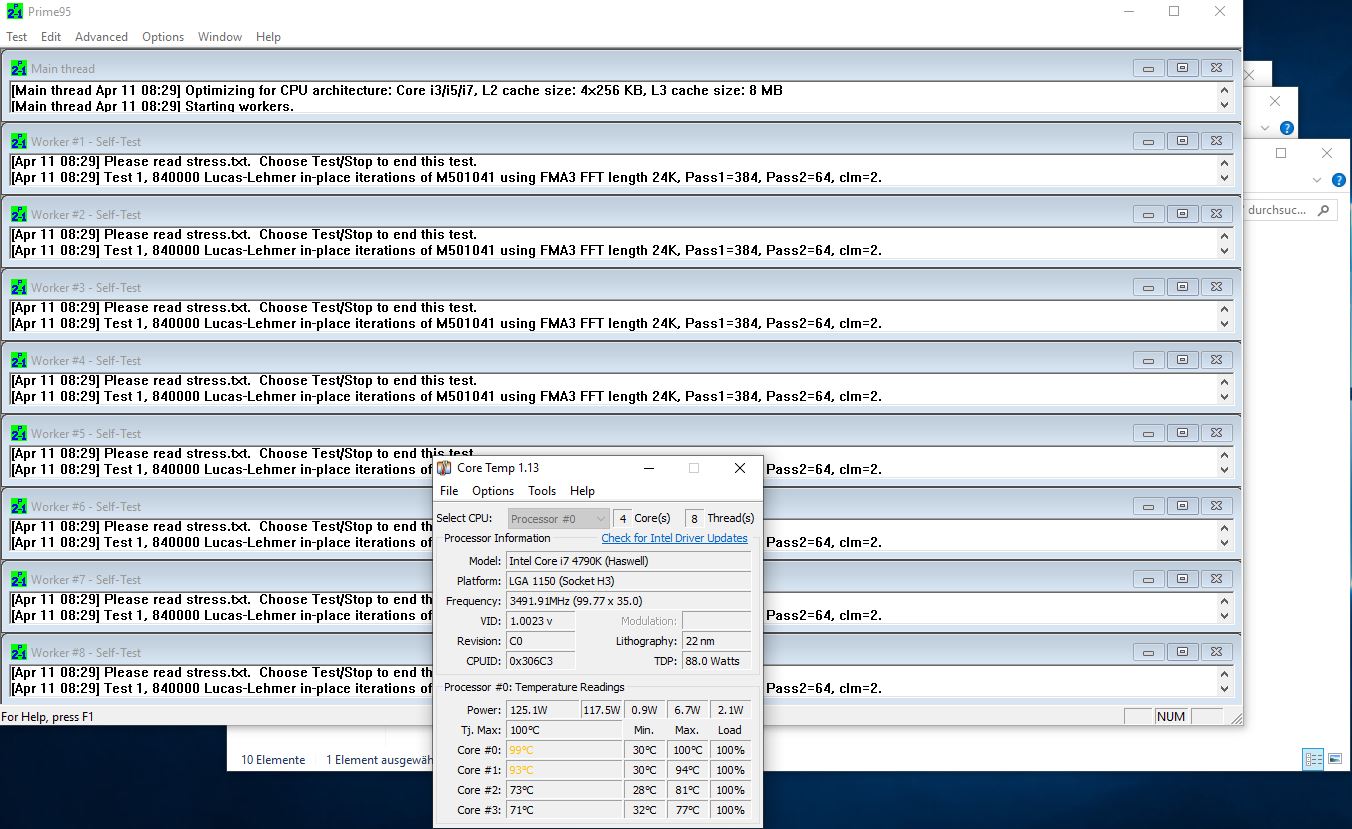Open the Test menu in Prime95
Screen dimensions: 1352x829
(17, 37)
